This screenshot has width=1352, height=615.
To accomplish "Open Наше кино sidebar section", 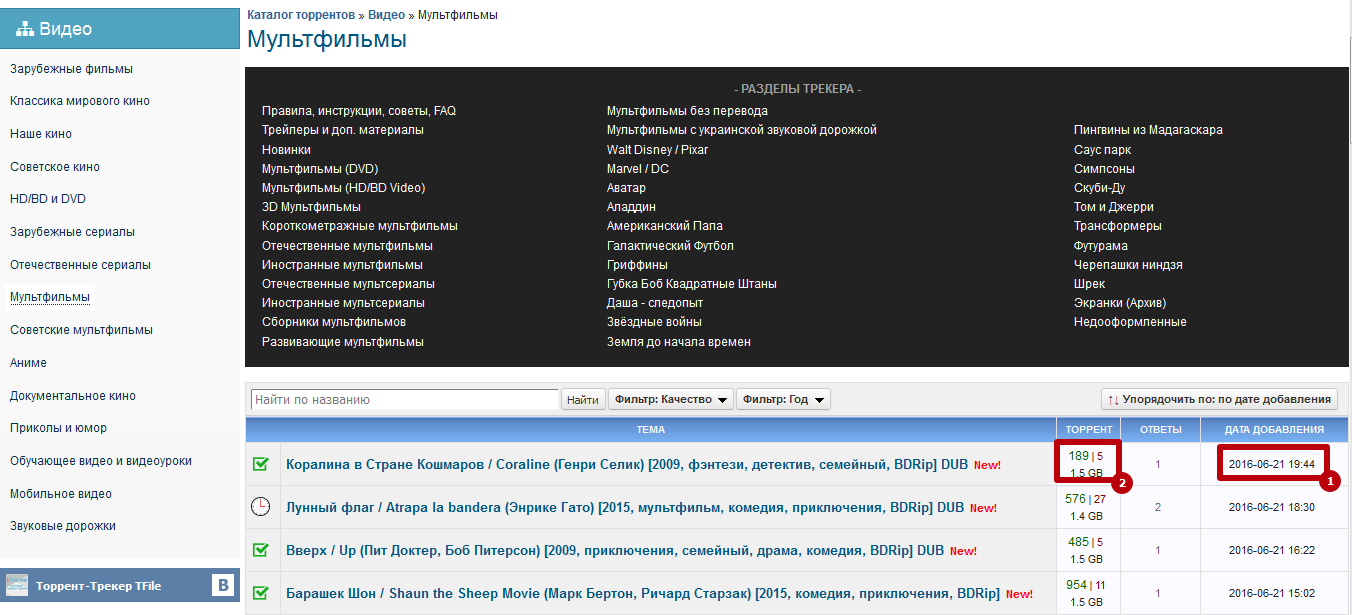I will tap(41, 134).
